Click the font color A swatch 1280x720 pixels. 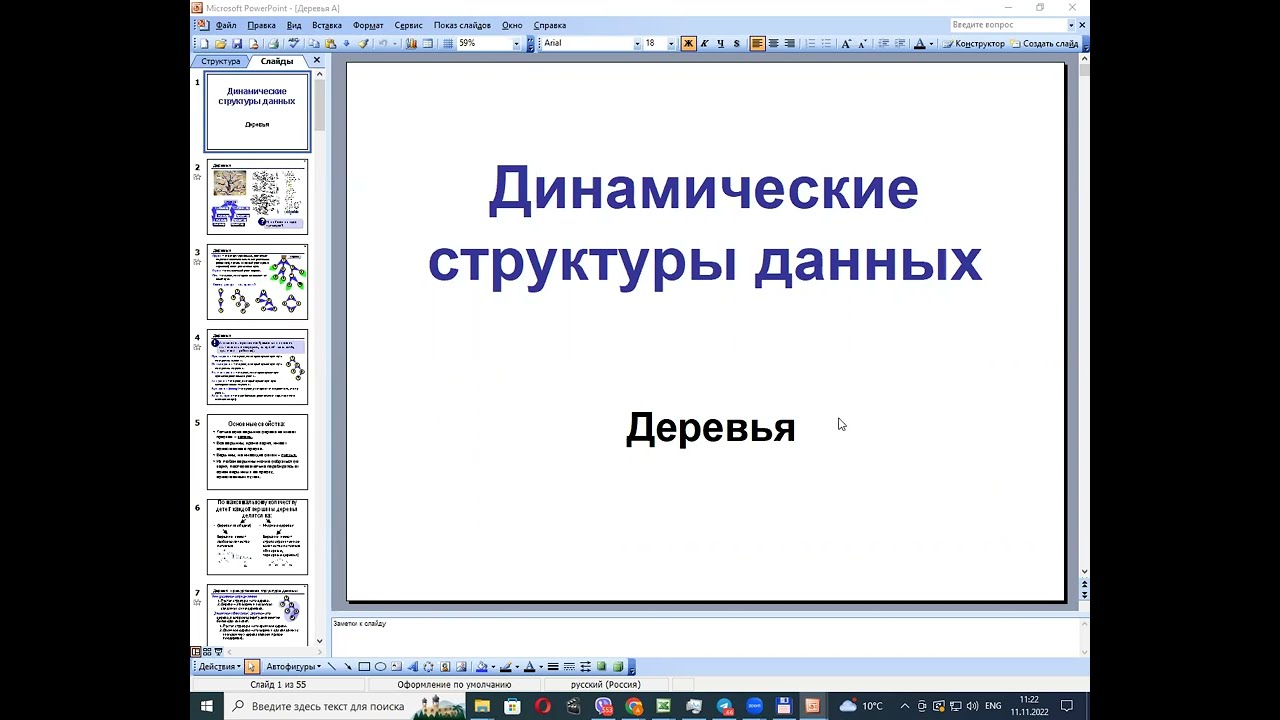[529, 666]
